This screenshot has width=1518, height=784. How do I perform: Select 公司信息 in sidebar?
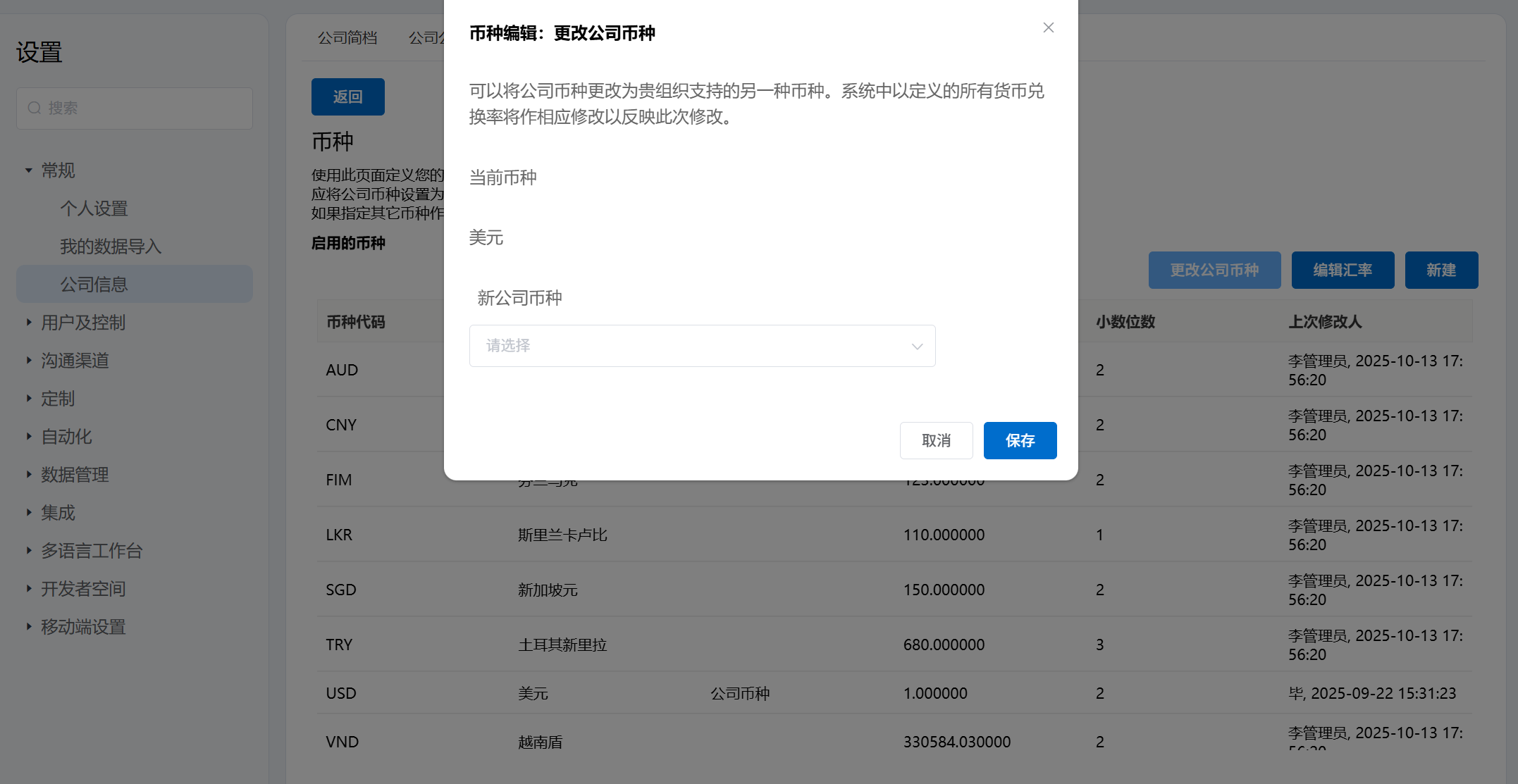(x=94, y=285)
